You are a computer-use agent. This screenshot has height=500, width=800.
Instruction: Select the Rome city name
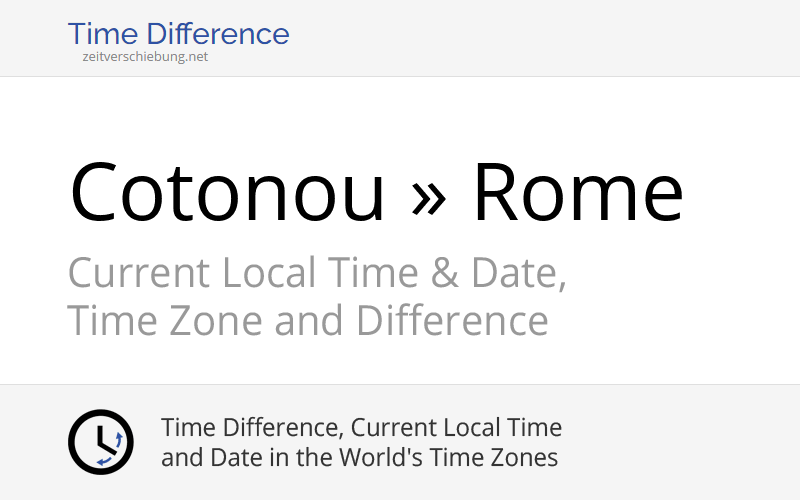click(x=578, y=192)
